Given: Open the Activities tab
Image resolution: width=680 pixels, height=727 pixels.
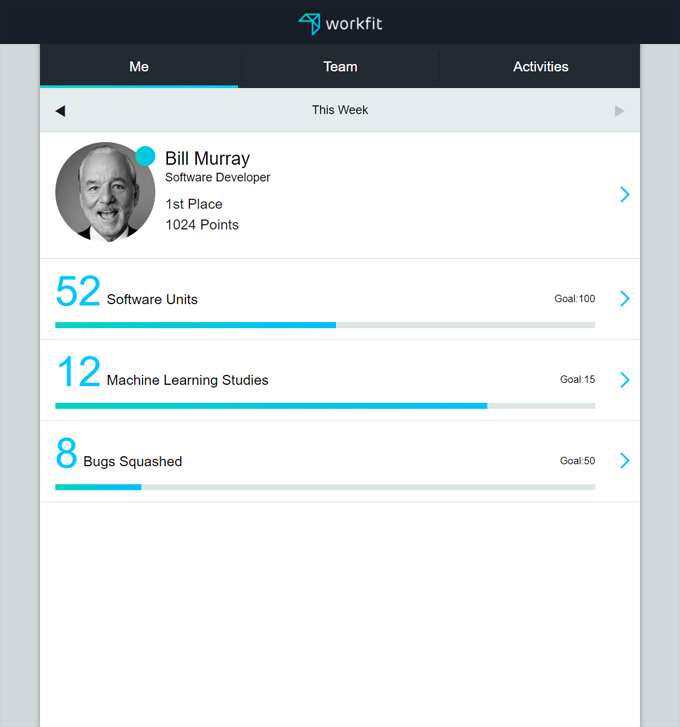Looking at the screenshot, I should 540,67.
